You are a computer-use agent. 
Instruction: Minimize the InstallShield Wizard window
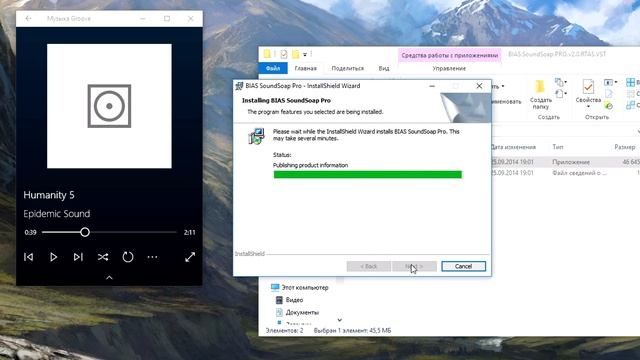[432, 86]
